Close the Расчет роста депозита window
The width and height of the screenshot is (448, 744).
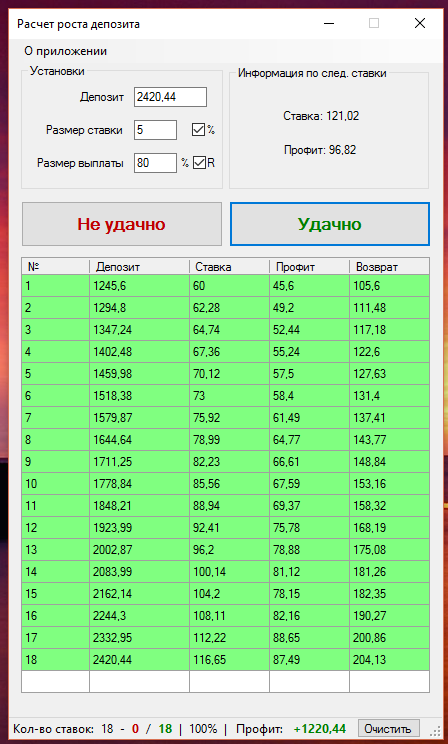click(420, 24)
